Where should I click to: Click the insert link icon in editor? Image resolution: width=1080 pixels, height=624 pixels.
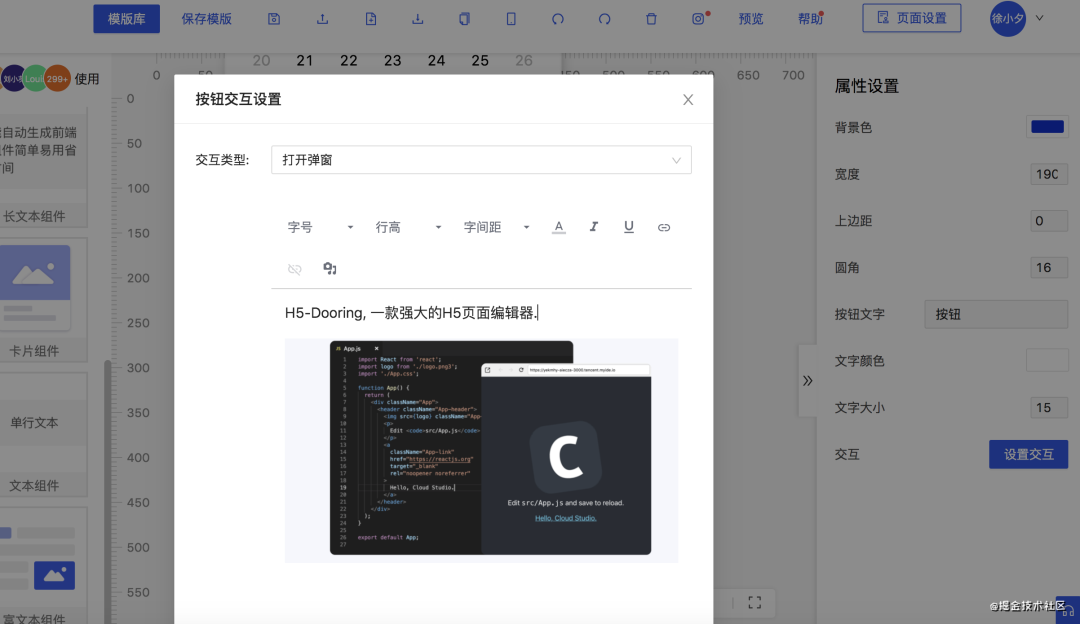click(664, 227)
